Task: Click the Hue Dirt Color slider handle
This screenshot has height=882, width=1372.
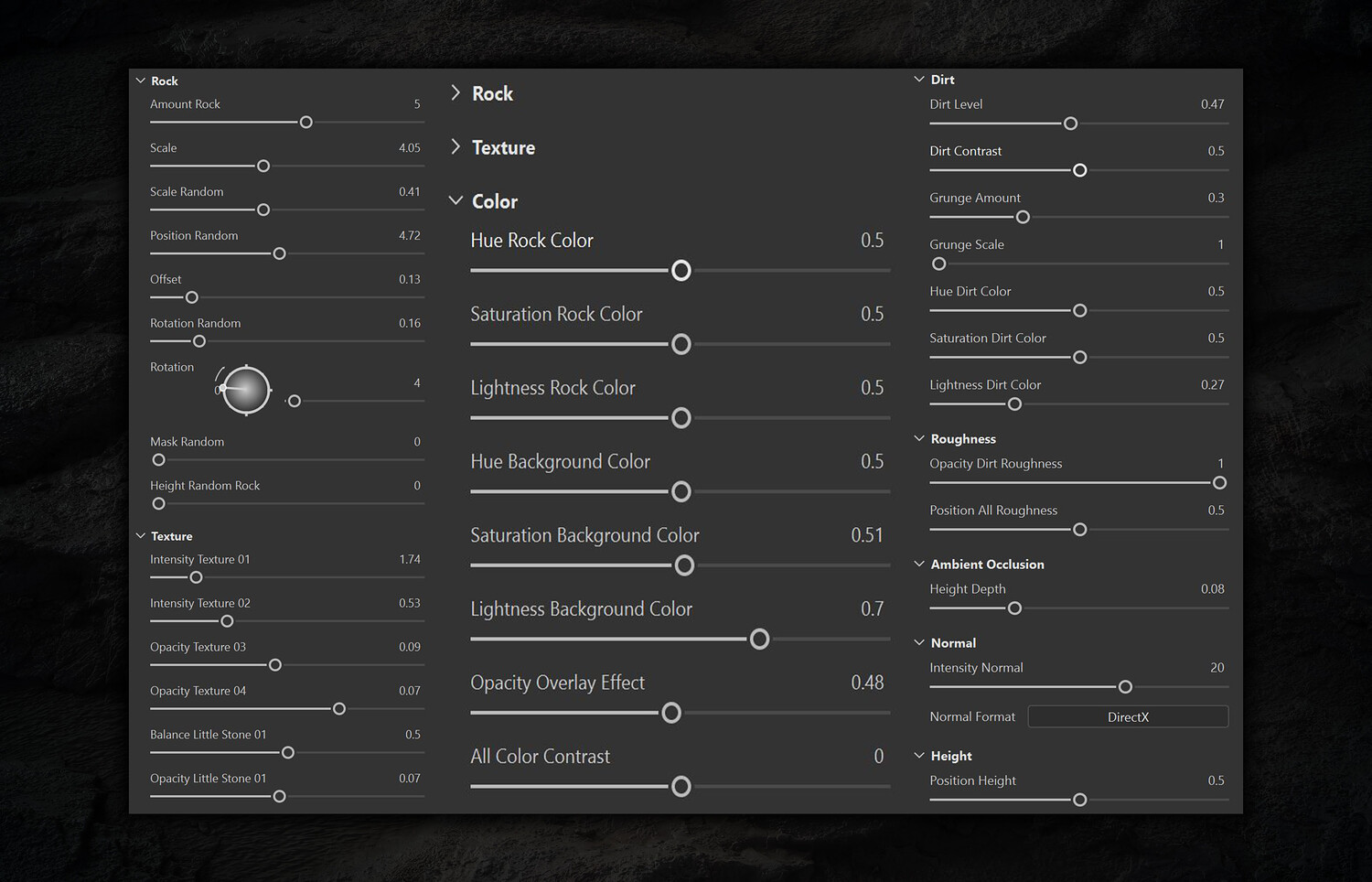Action: click(x=1080, y=310)
